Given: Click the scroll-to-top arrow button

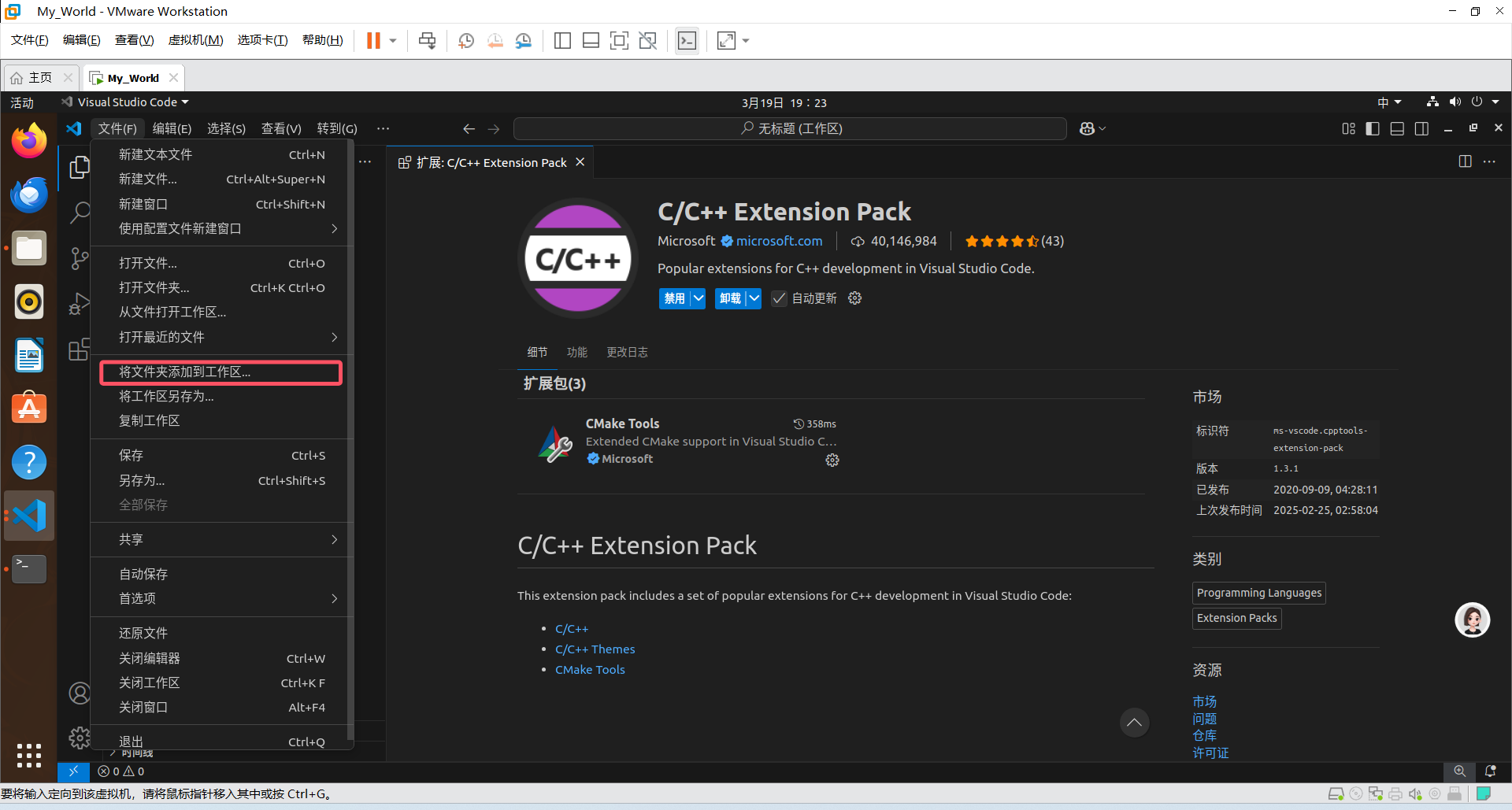Looking at the screenshot, I should pyautogui.click(x=1134, y=723).
